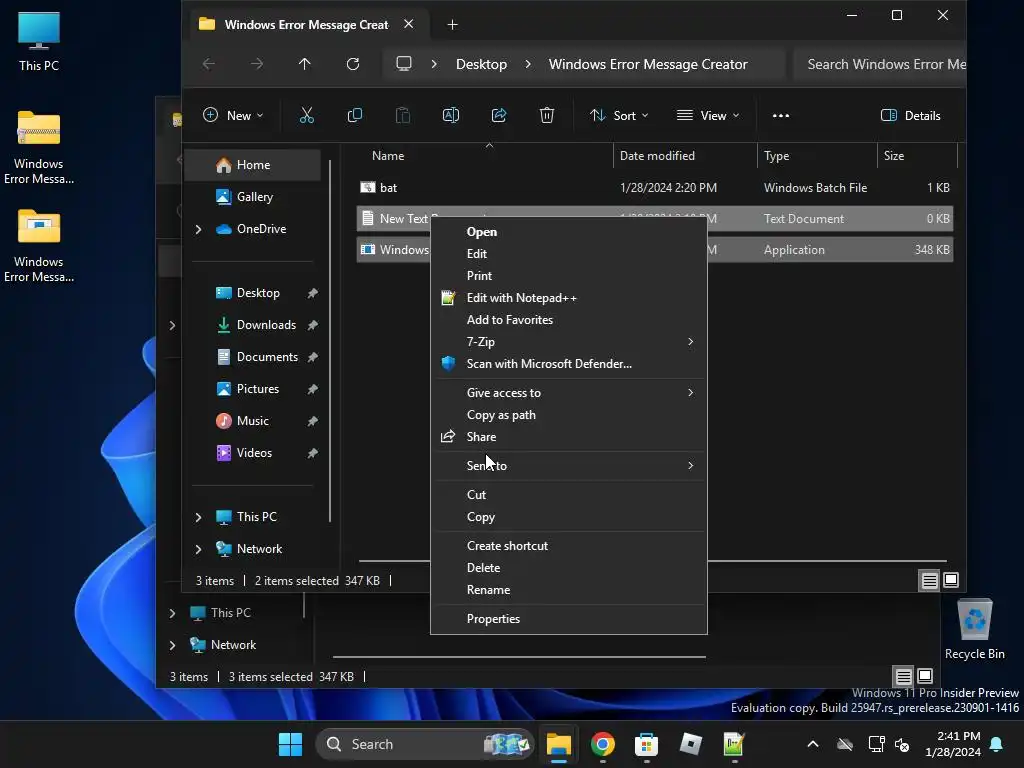Screen dimensions: 1024x768
Task: Click the Share toolbar icon
Action: coord(499,116)
